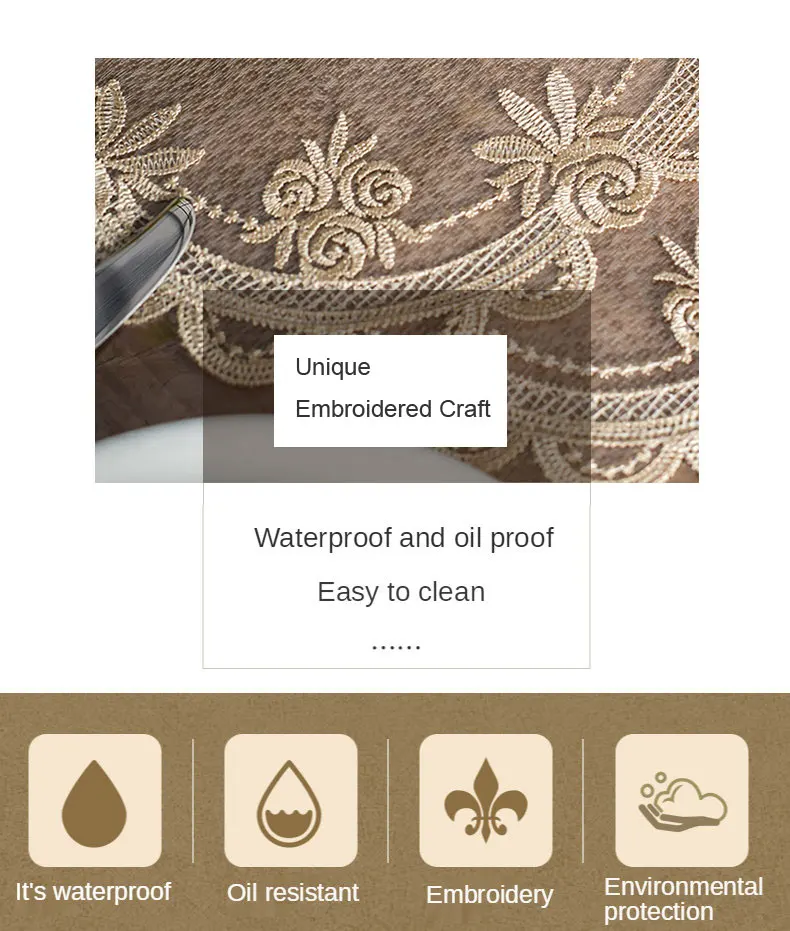This screenshot has height=931, width=790.
Task: Open the embroidered lace tablecloth photo
Action: click(396, 270)
